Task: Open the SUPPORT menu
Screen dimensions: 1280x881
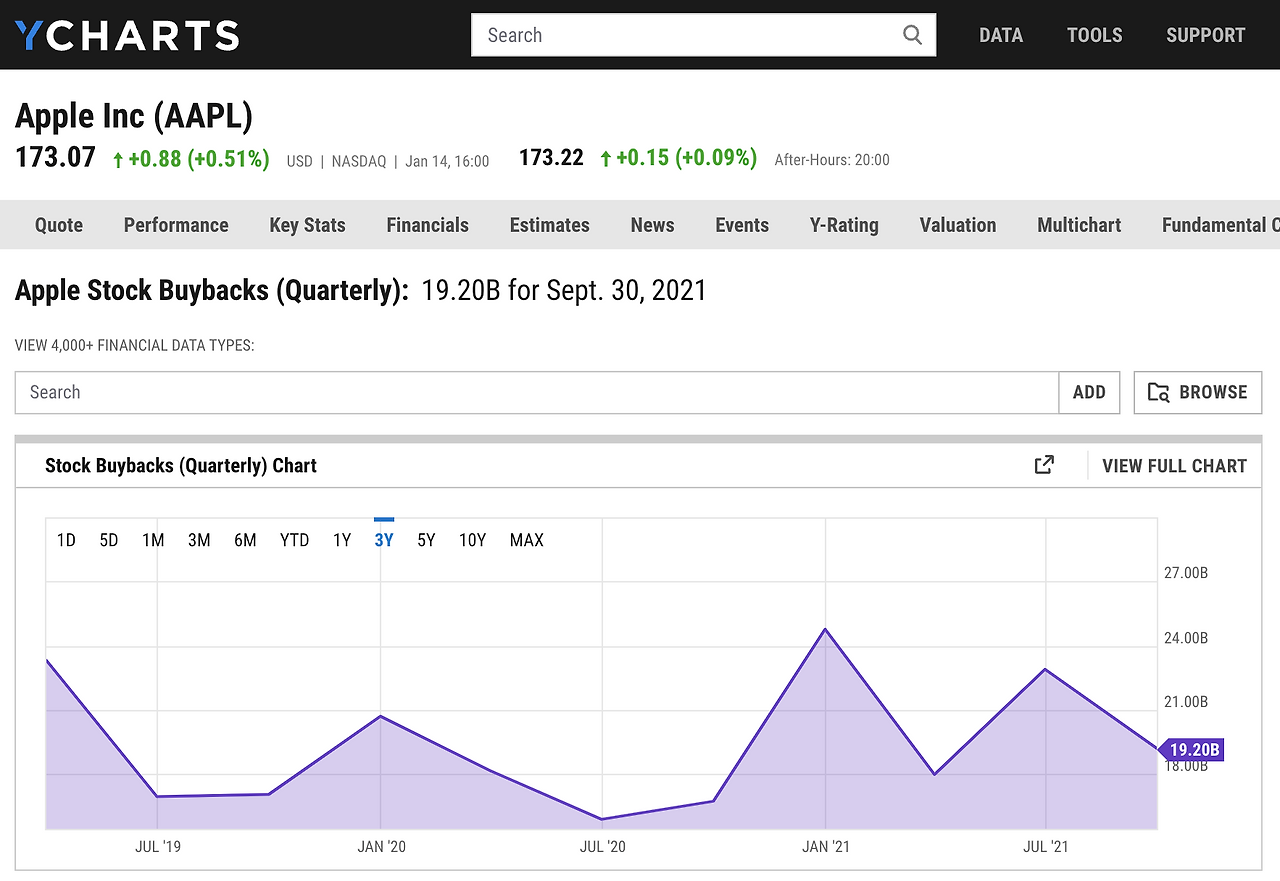Action: (1206, 35)
